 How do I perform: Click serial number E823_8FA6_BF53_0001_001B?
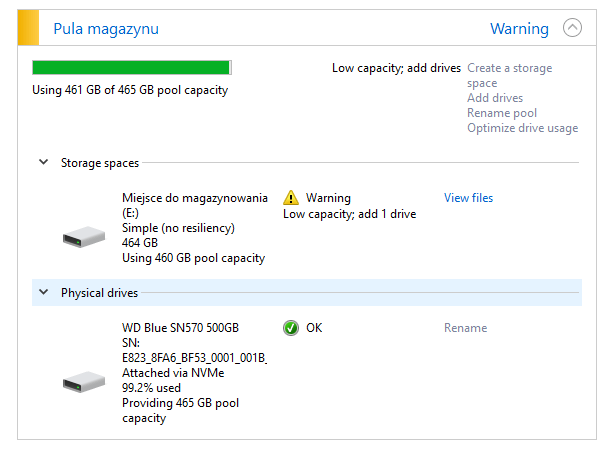(194, 358)
